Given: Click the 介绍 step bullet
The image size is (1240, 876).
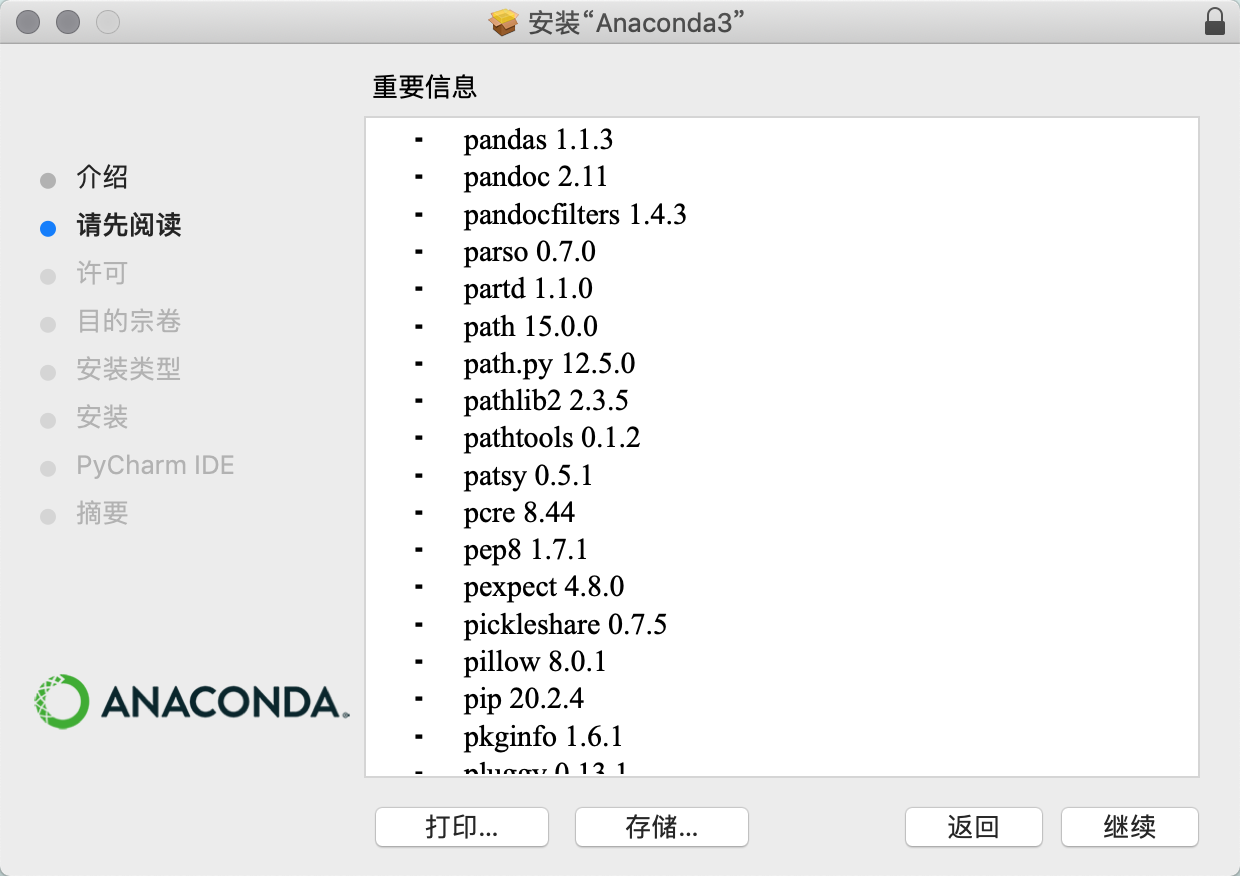Looking at the screenshot, I should 48,181.
